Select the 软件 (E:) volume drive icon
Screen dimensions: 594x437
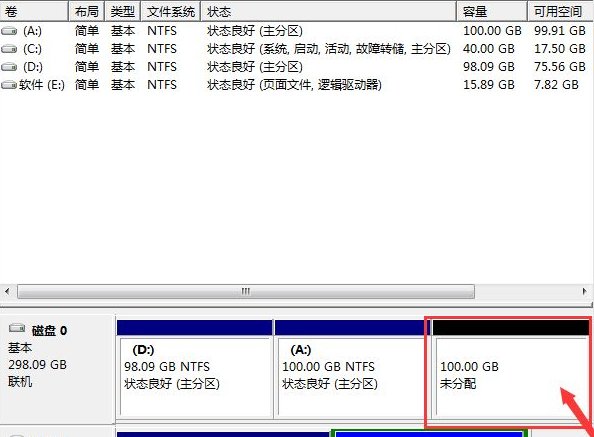[9, 84]
